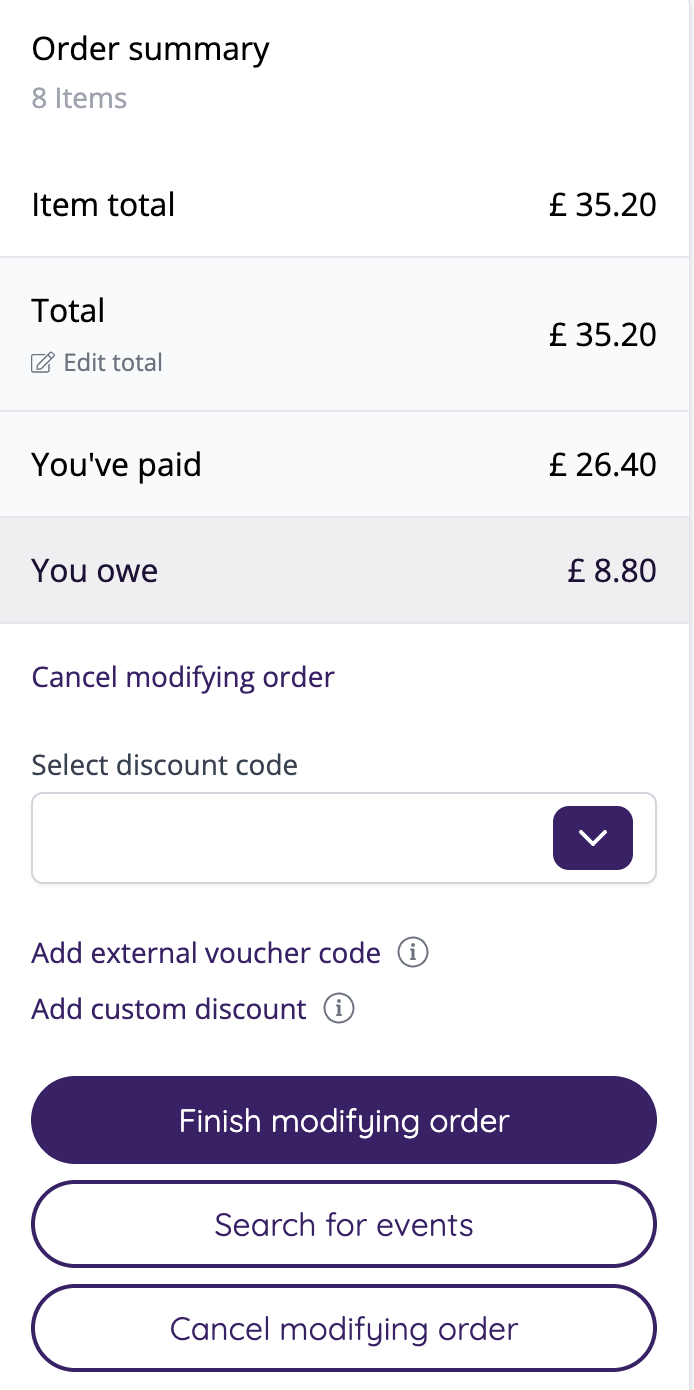This screenshot has width=694, height=1390.
Task: Click the 8 Items count label
Action: click(79, 99)
